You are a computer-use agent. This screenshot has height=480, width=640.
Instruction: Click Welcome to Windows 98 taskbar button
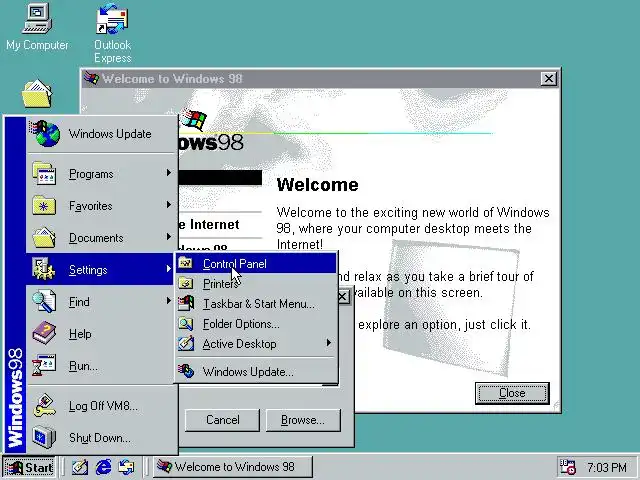233,467
